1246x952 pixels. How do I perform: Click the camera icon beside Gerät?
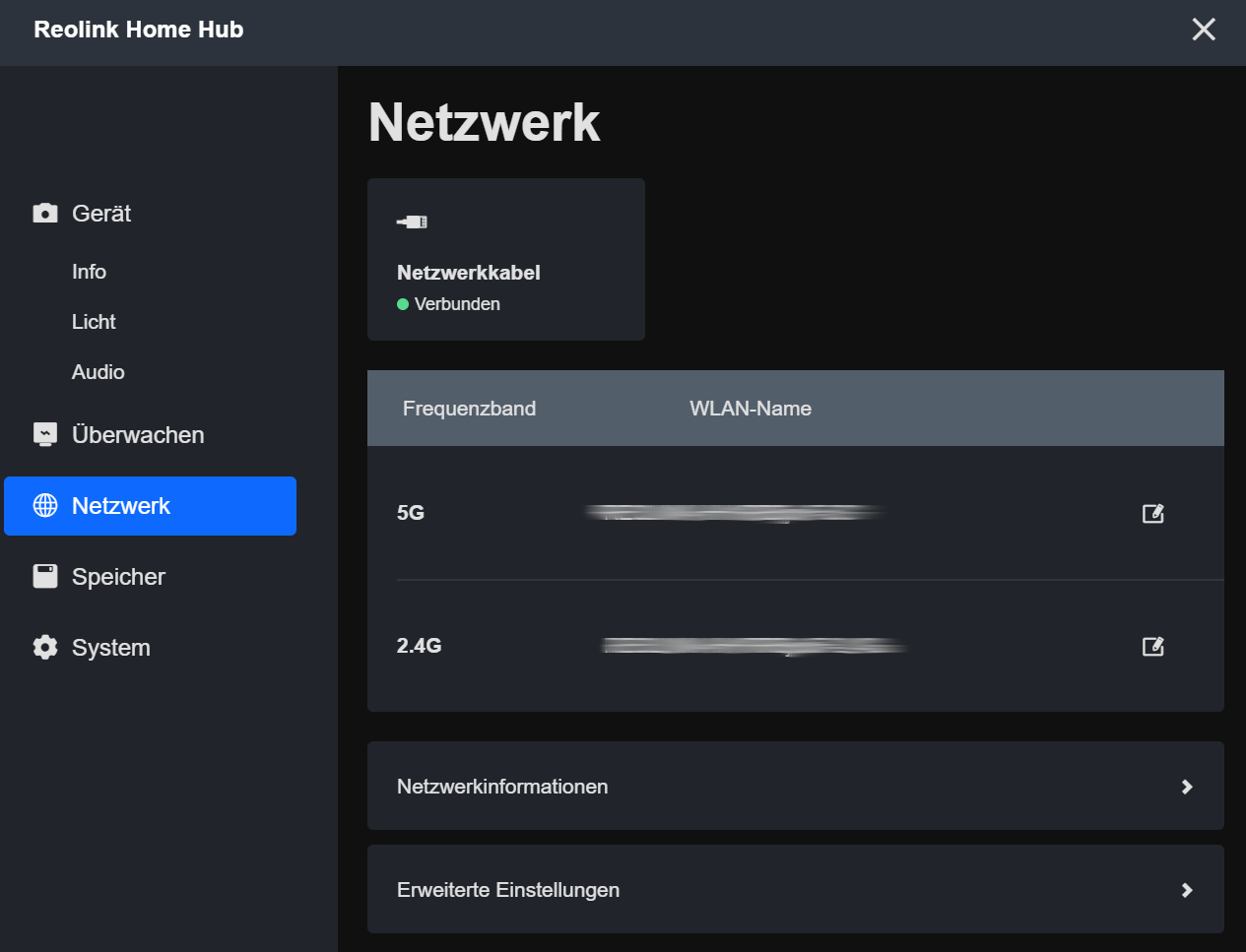[45, 214]
